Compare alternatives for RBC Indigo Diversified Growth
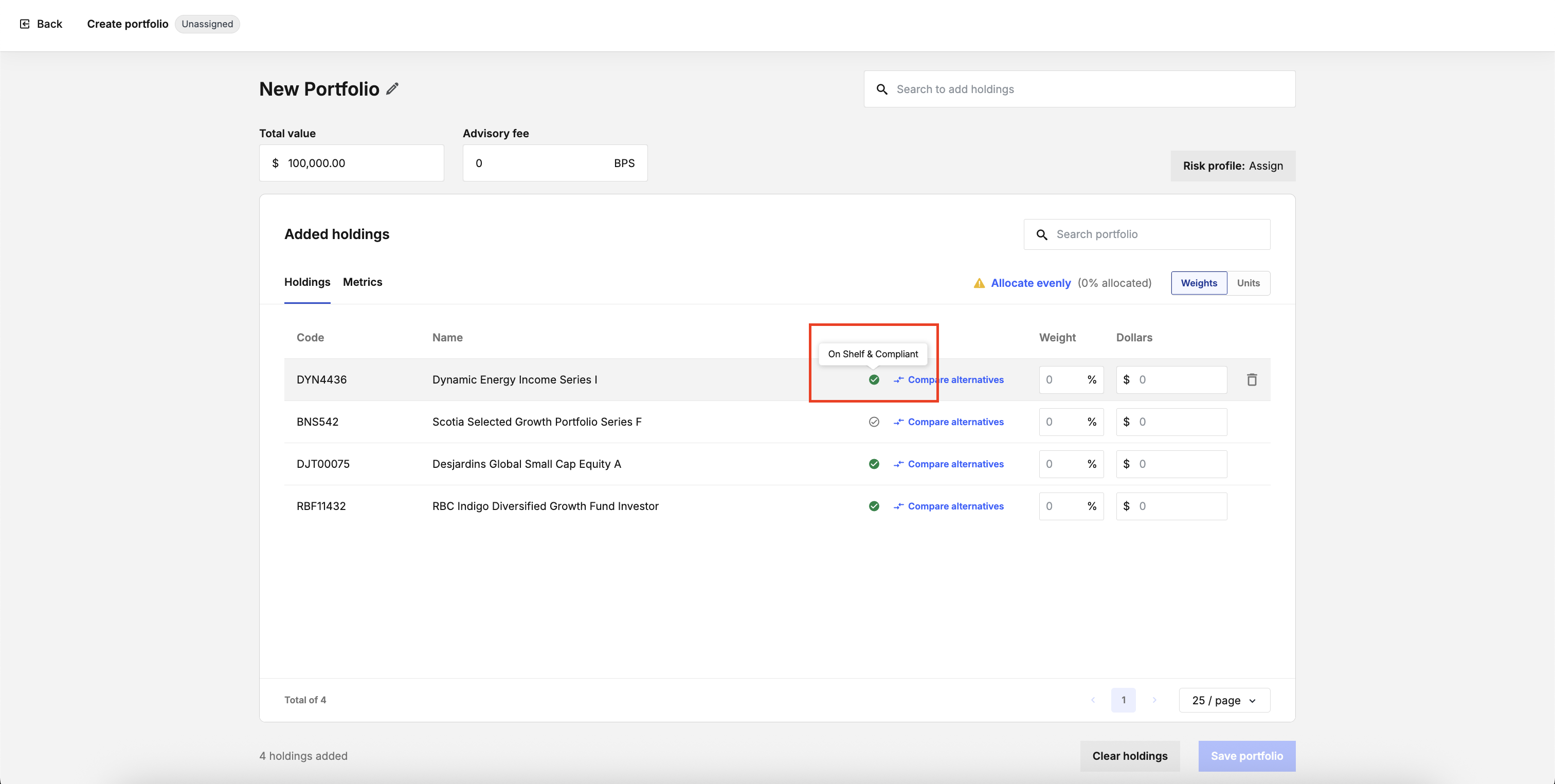This screenshot has width=1555, height=784. click(949, 506)
